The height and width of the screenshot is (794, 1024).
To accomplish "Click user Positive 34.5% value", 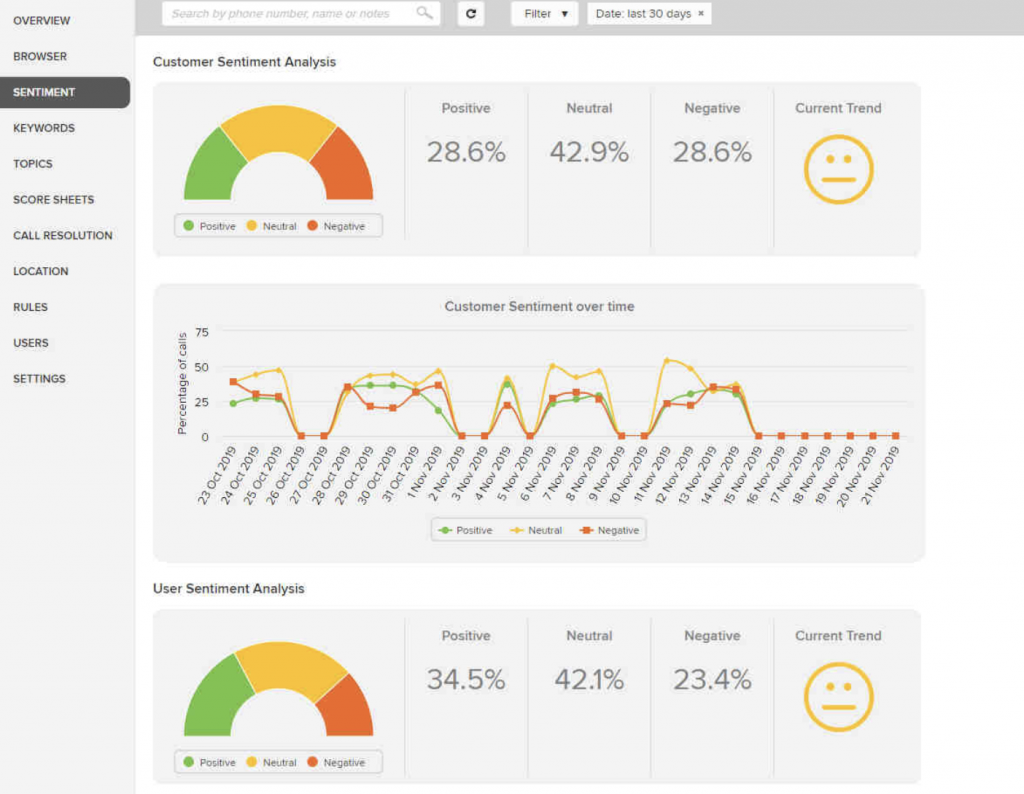I will tap(466, 680).
